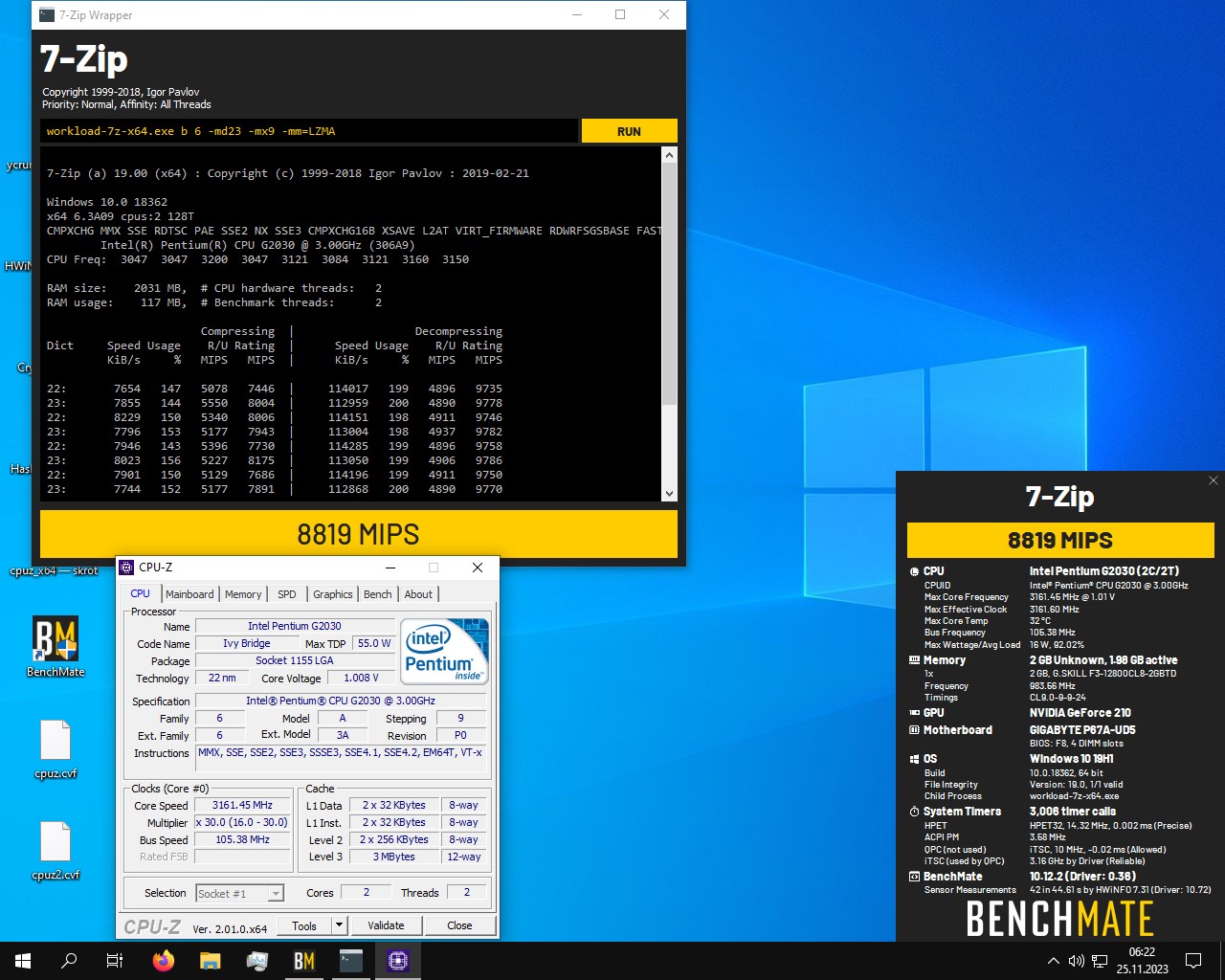
Task: Click the Close button in CPU-Z
Action: click(x=459, y=925)
